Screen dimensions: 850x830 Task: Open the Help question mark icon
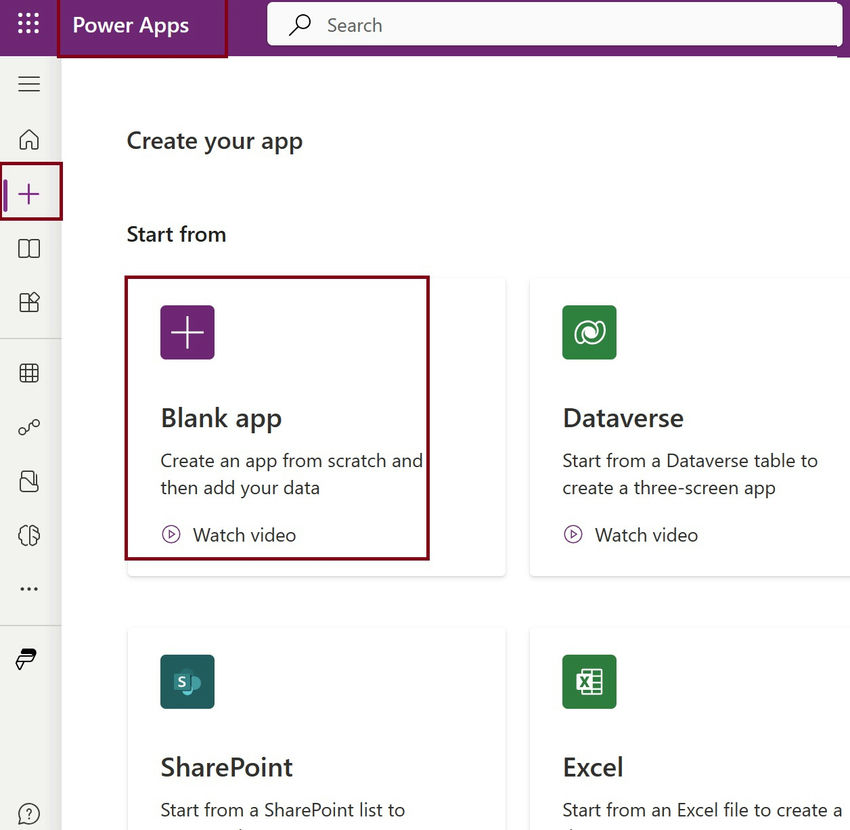[x=29, y=813]
